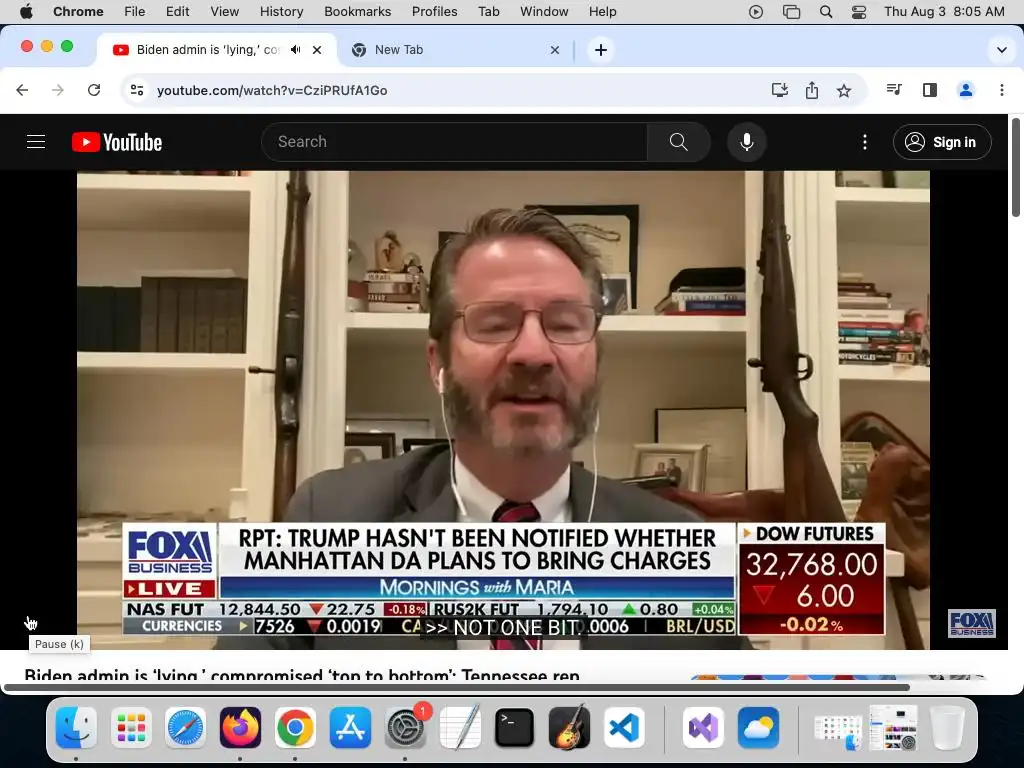Launch GarageBand from the Dock
Screen dimensions: 1024x768
click(569, 727)
